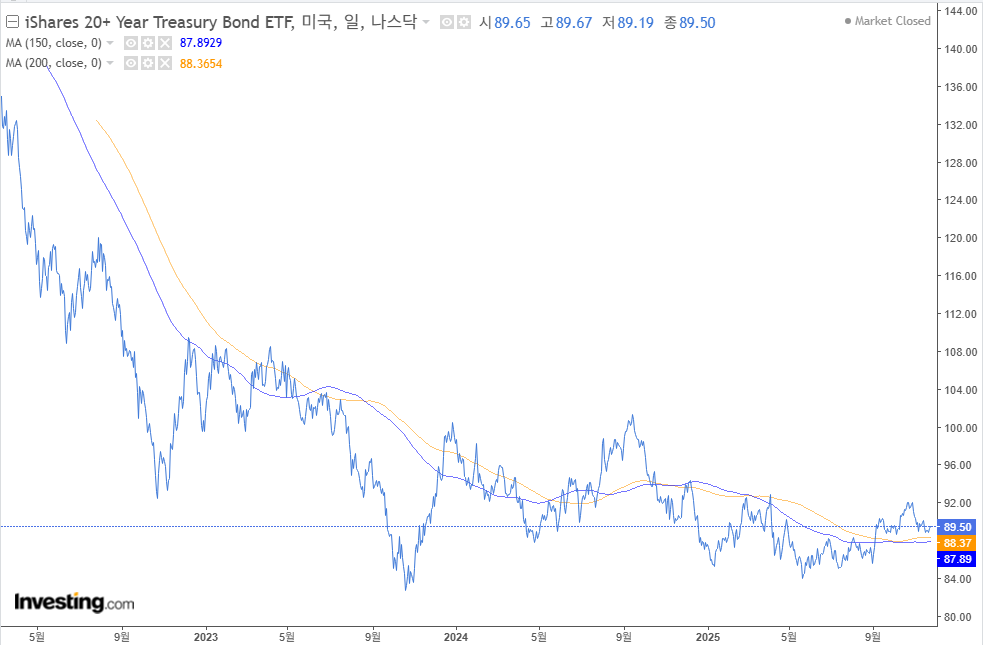
Task: Click the 2024 label on time axis
Action: [x=456, y=637]
